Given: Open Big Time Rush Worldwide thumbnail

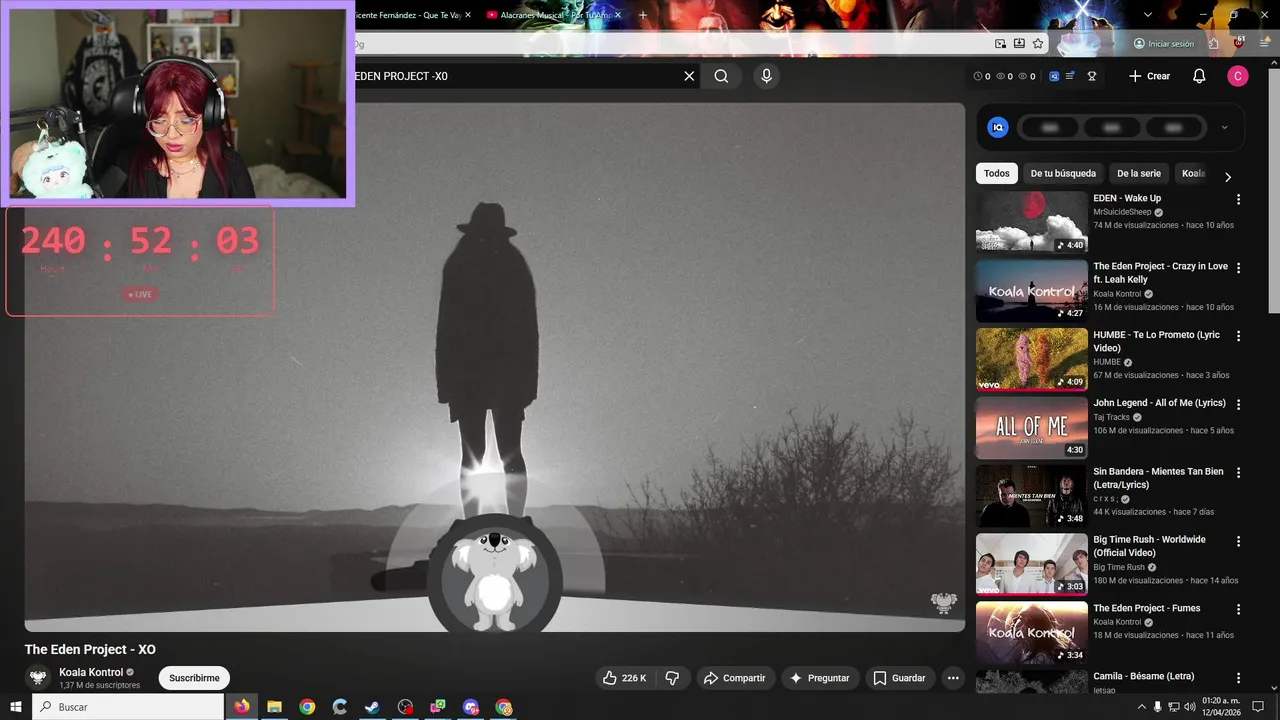Looking at the screenshot, I should coord(1031,564).
